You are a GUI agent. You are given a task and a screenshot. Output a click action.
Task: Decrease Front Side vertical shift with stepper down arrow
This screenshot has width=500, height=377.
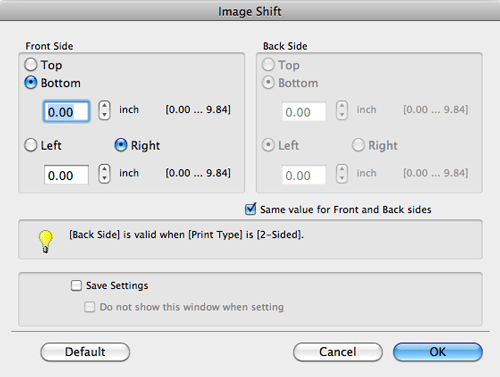[104, 115]
